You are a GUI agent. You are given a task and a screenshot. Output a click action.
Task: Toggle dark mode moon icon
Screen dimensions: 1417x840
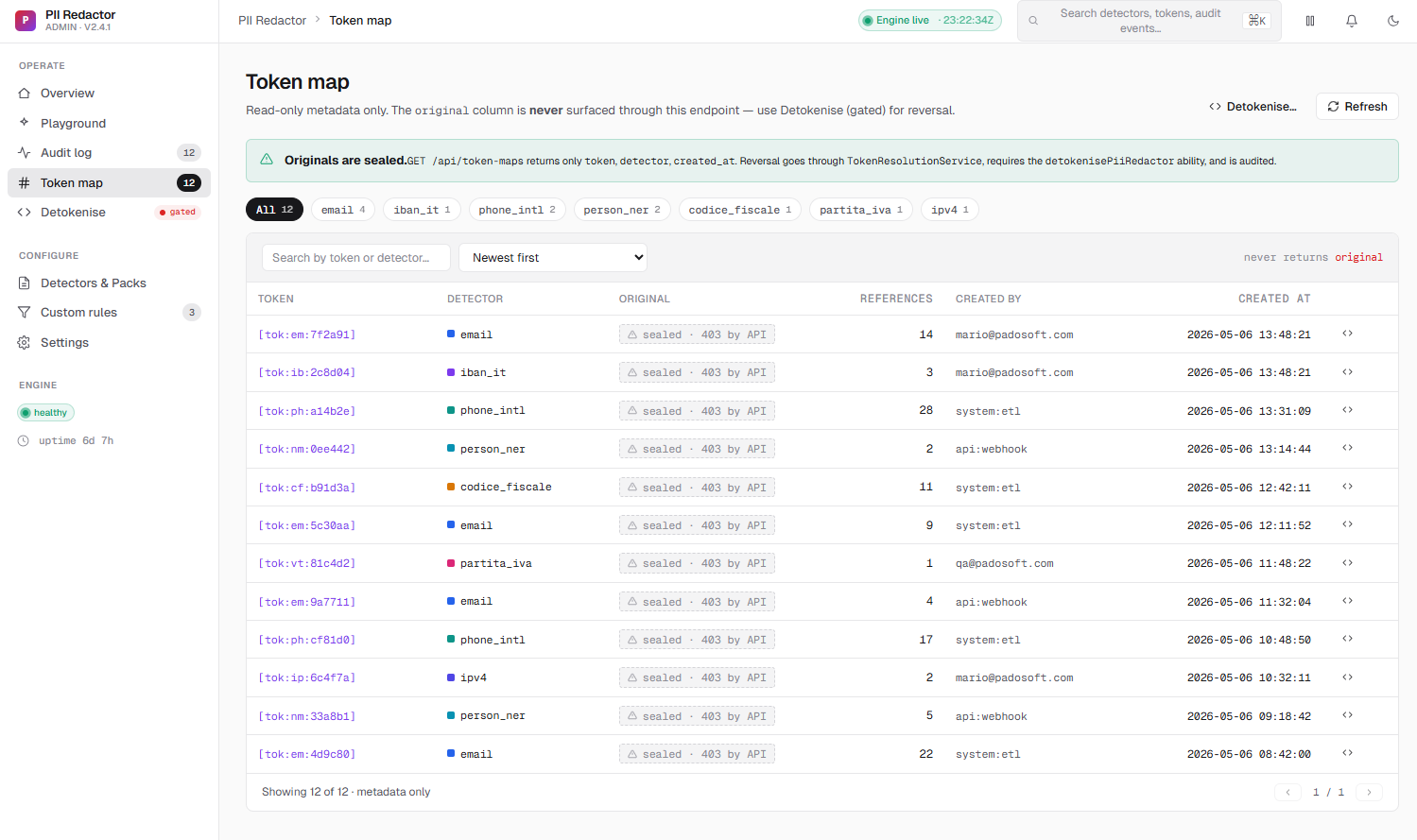(x=1393, y=21)
